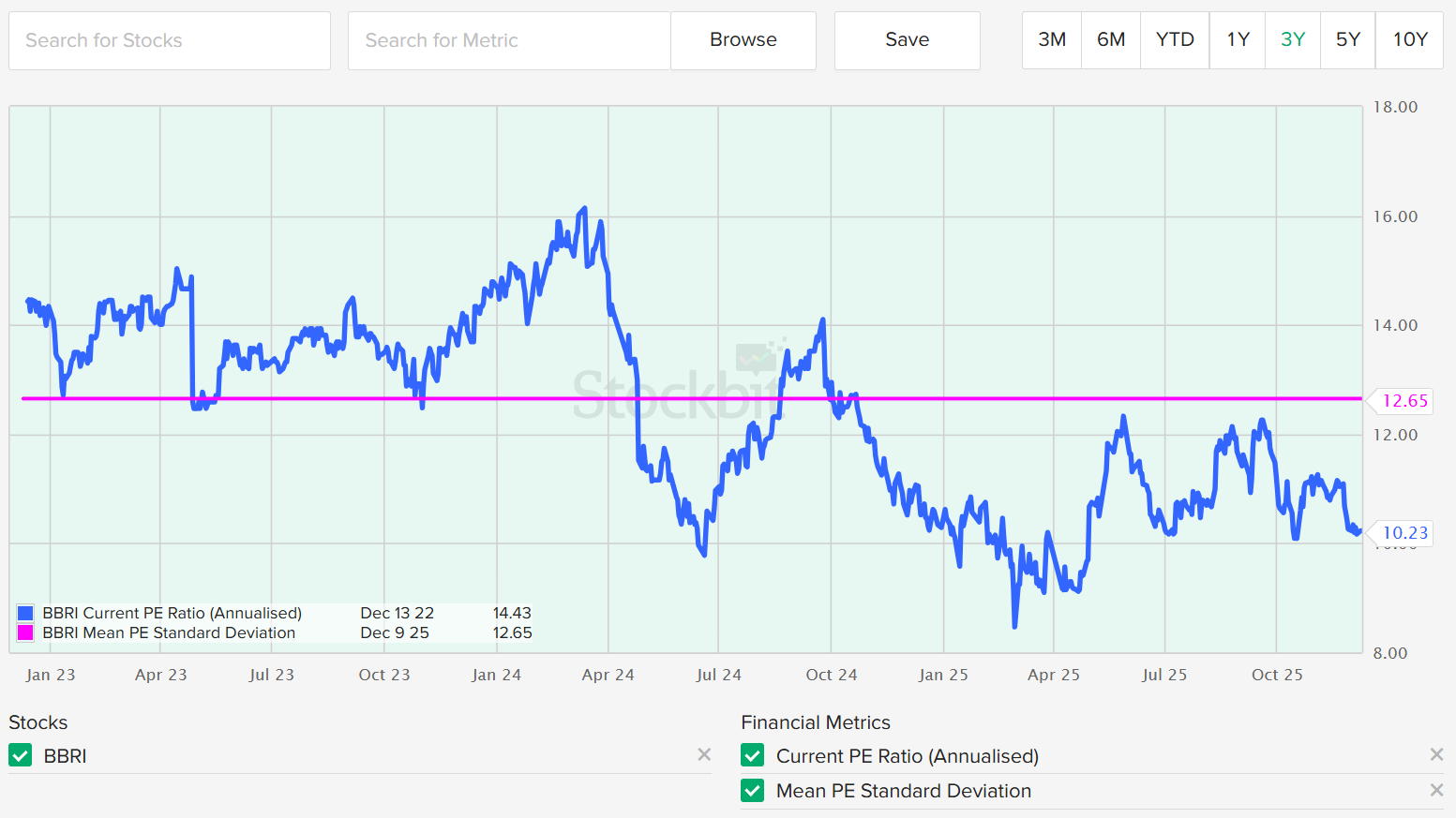Click the Oct 25 x-axis label

point(1277,675)
